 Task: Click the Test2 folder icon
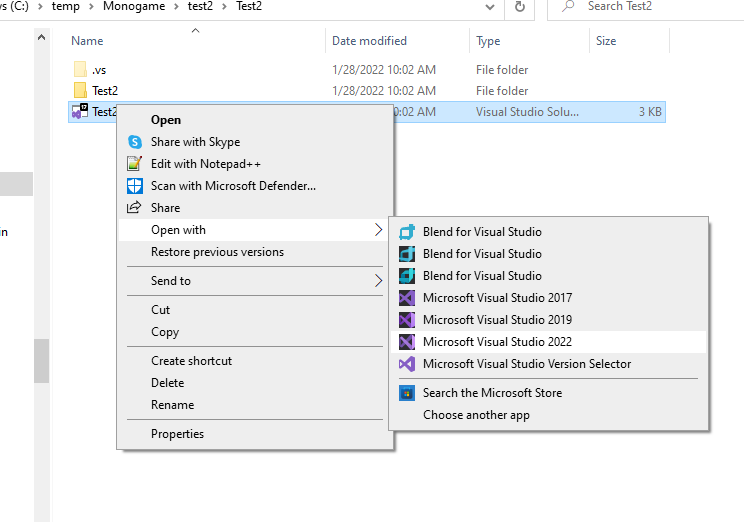80,90
